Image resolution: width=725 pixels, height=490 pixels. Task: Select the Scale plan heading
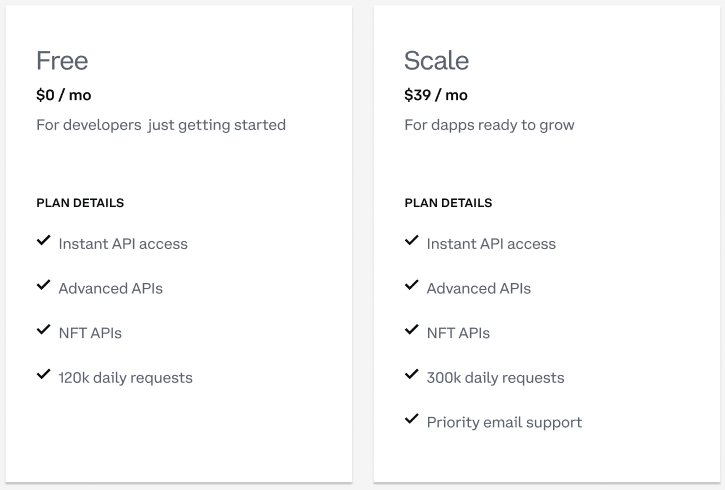click(x=436, y=61)
